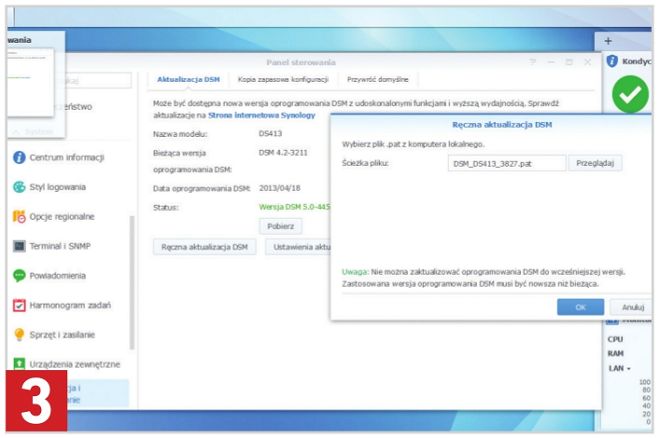Add a widget with the plus icon
The image size is (660, 438).
608,41
